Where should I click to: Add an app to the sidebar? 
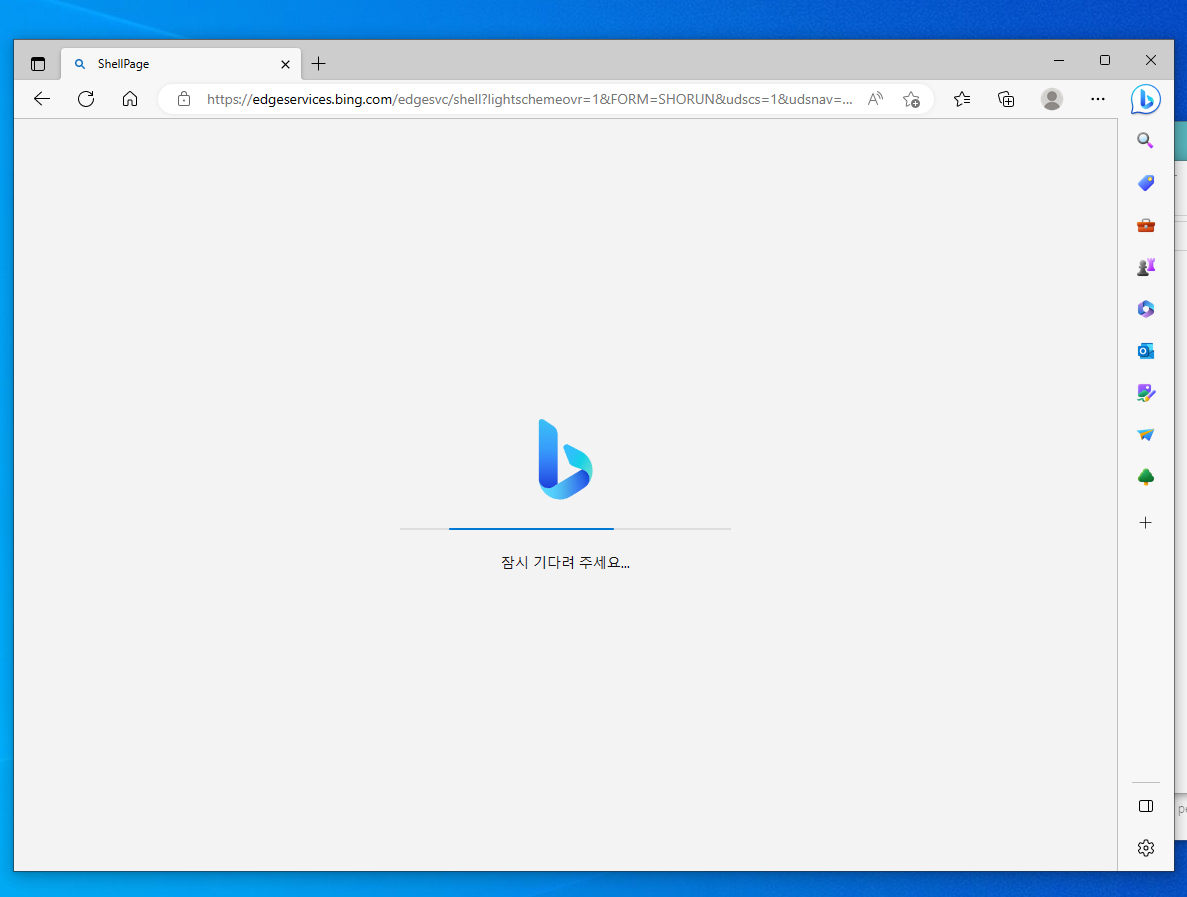[1145, 523]
